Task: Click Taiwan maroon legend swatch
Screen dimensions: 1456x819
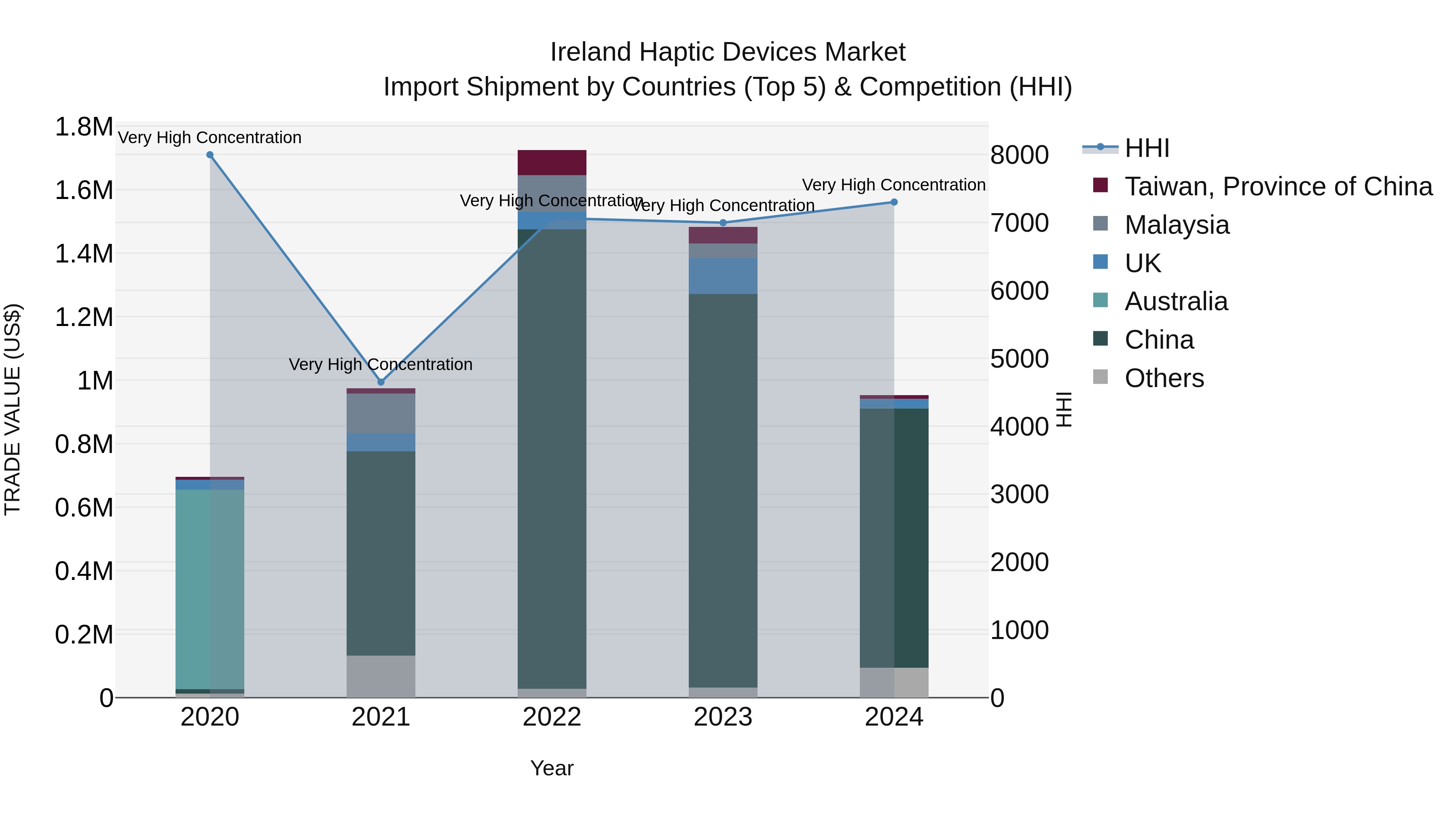Action: (1100, 185)
